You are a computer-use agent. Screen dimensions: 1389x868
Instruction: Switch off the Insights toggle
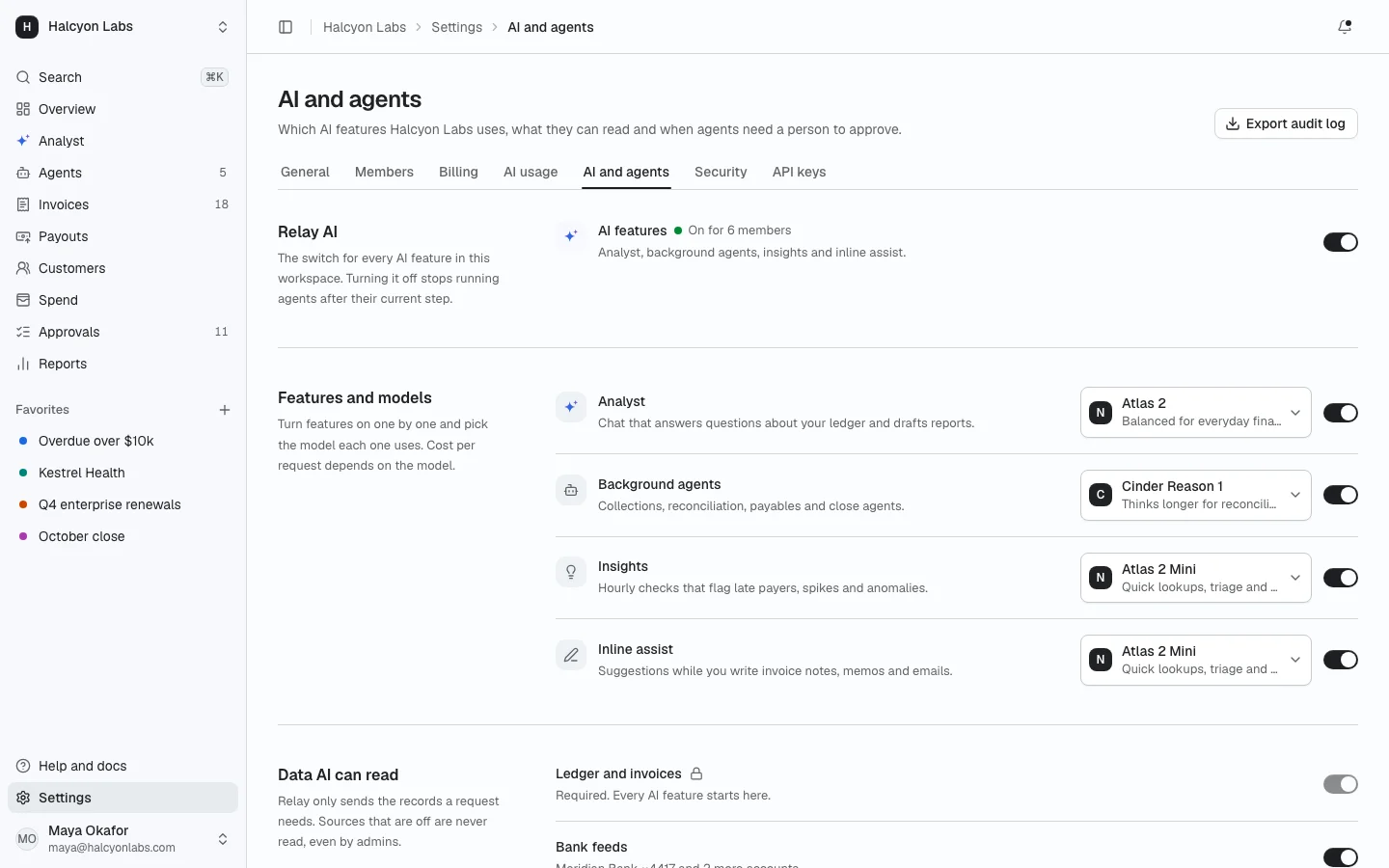tap(1341, 578)
